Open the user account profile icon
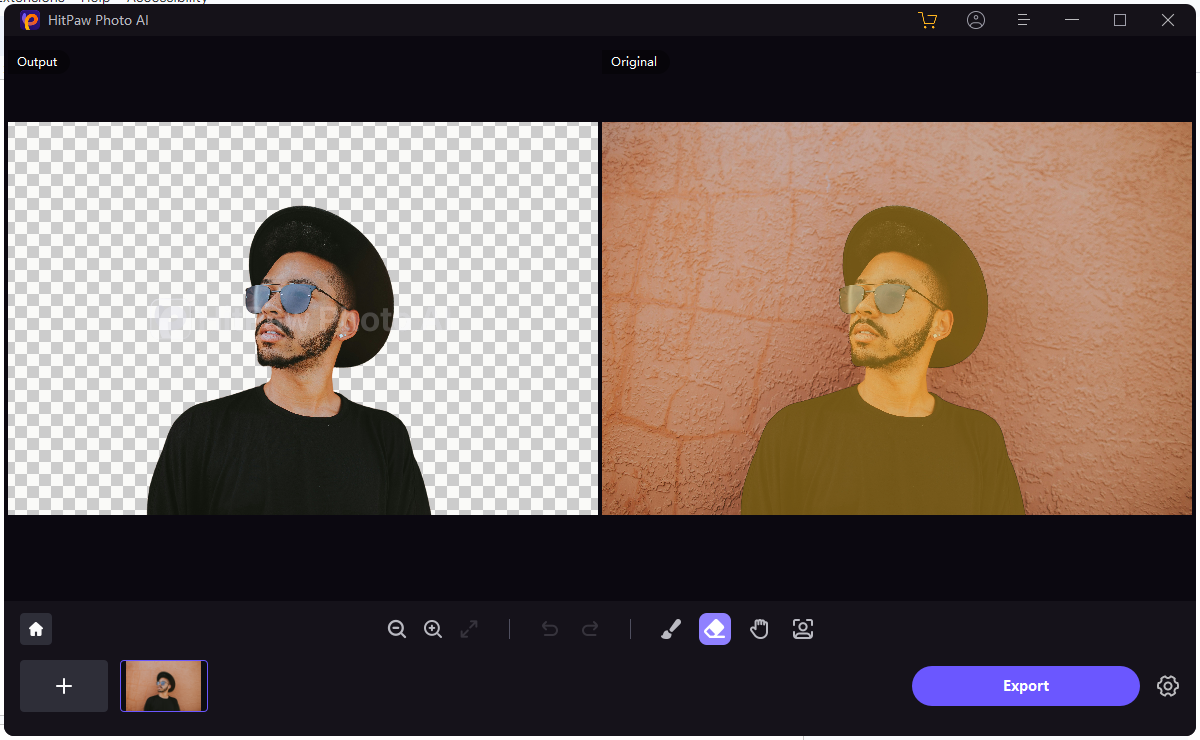Image resolution: width=1200 pixels, height=740 pixels. tap(976, 20)
